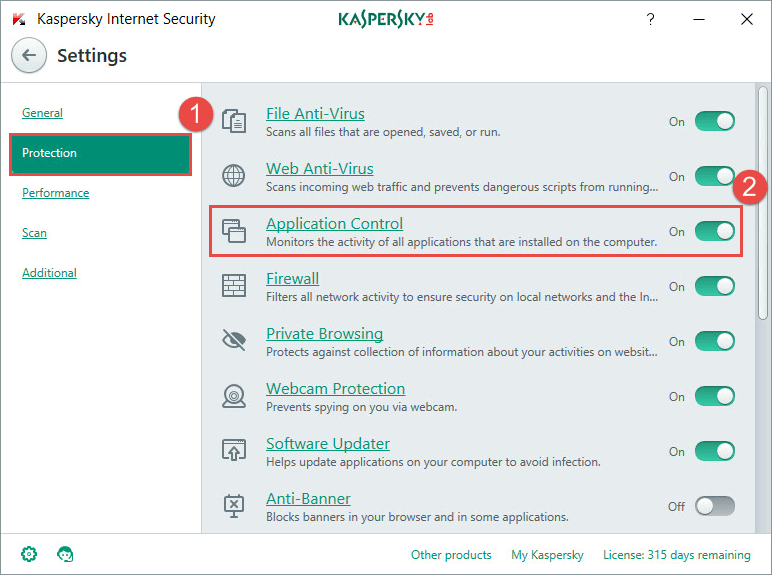Turn off Webcam Protection switch
Viewport: 772px width, 575px height.
point(714,396)
